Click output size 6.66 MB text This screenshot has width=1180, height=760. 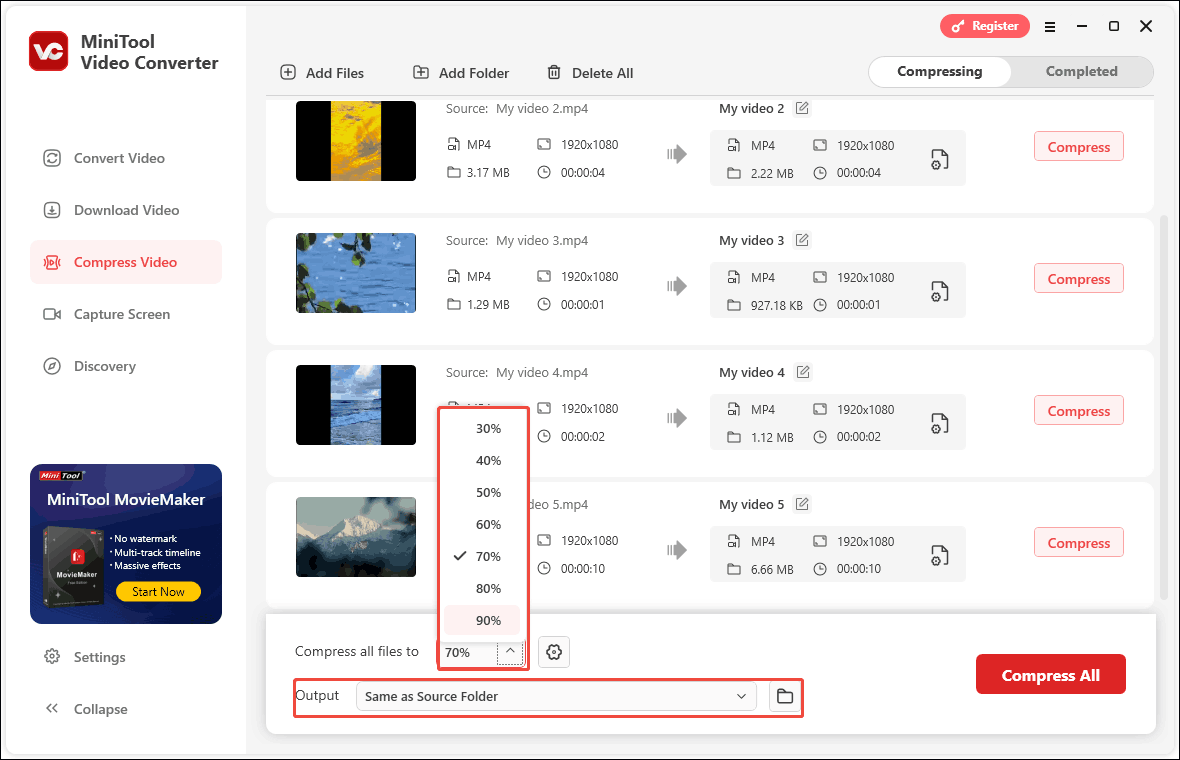[772, 570]
